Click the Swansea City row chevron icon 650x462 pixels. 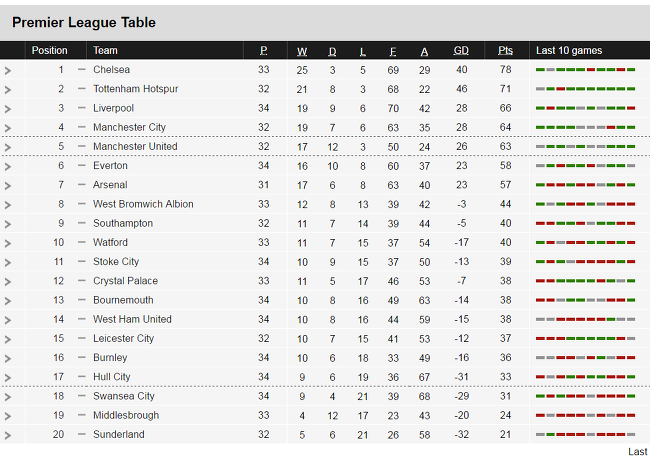point(8,397)
